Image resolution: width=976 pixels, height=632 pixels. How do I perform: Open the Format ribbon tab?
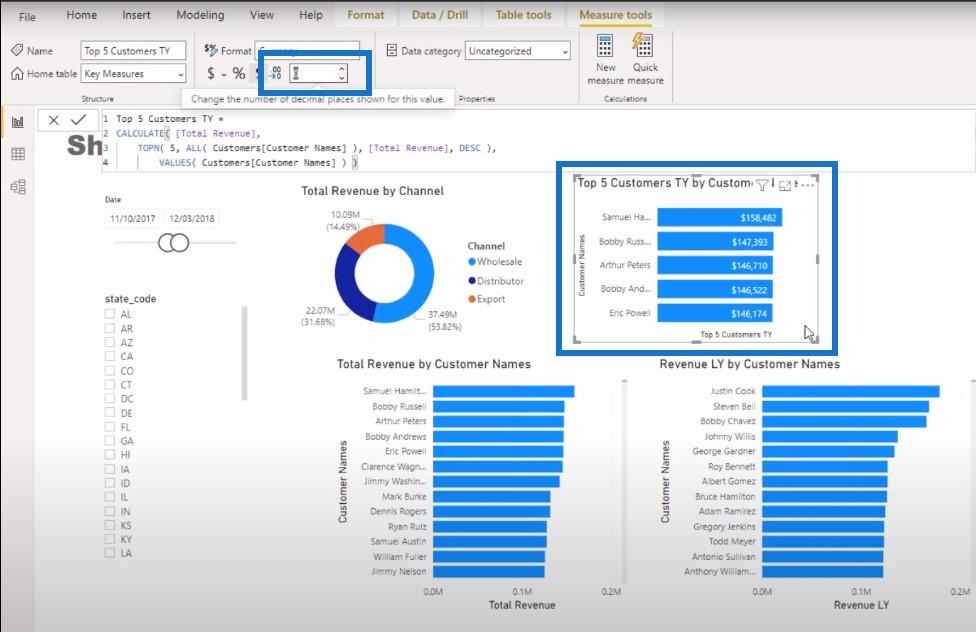tap(365, 15)
